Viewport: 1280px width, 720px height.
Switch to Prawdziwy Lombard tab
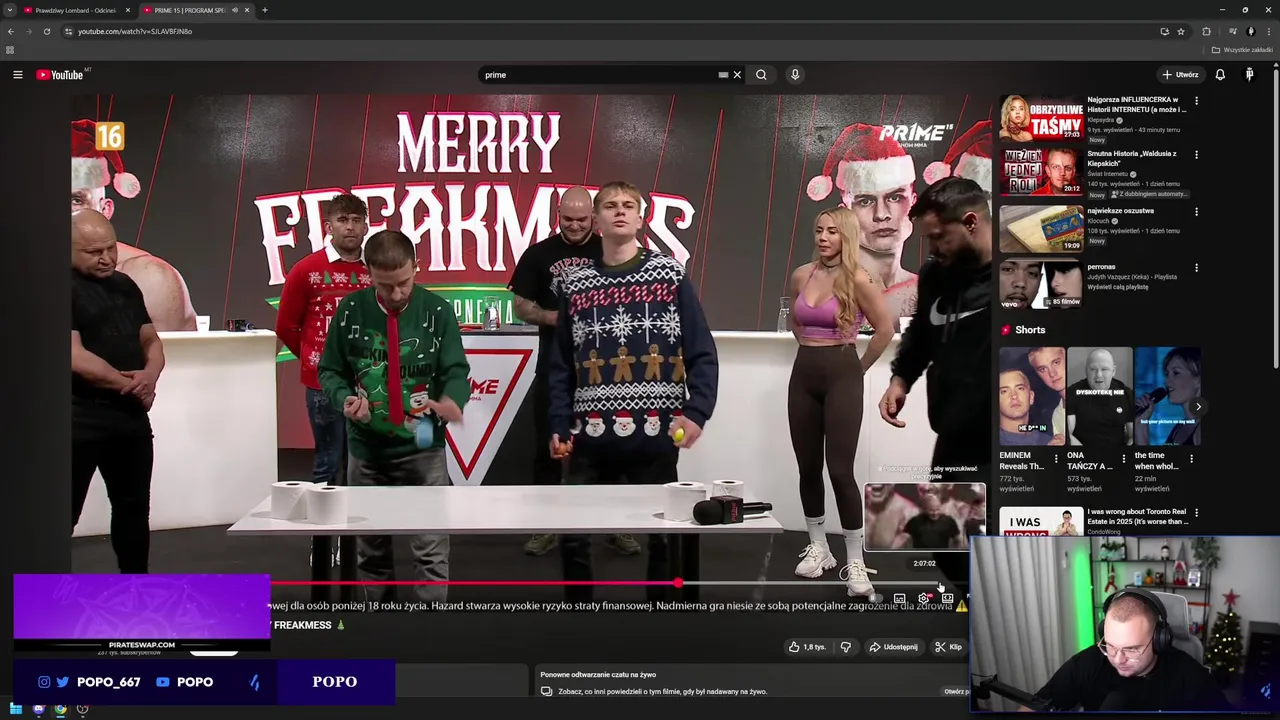pos(76,10)
